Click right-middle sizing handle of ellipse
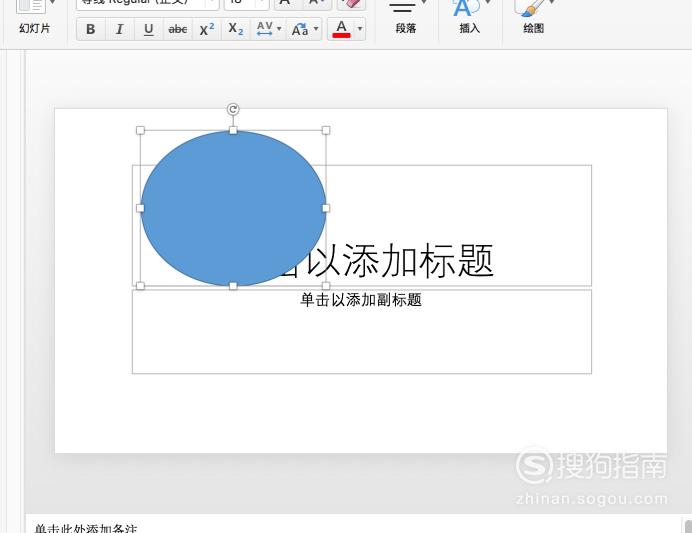The image size is (692, 533). [326, 208]
